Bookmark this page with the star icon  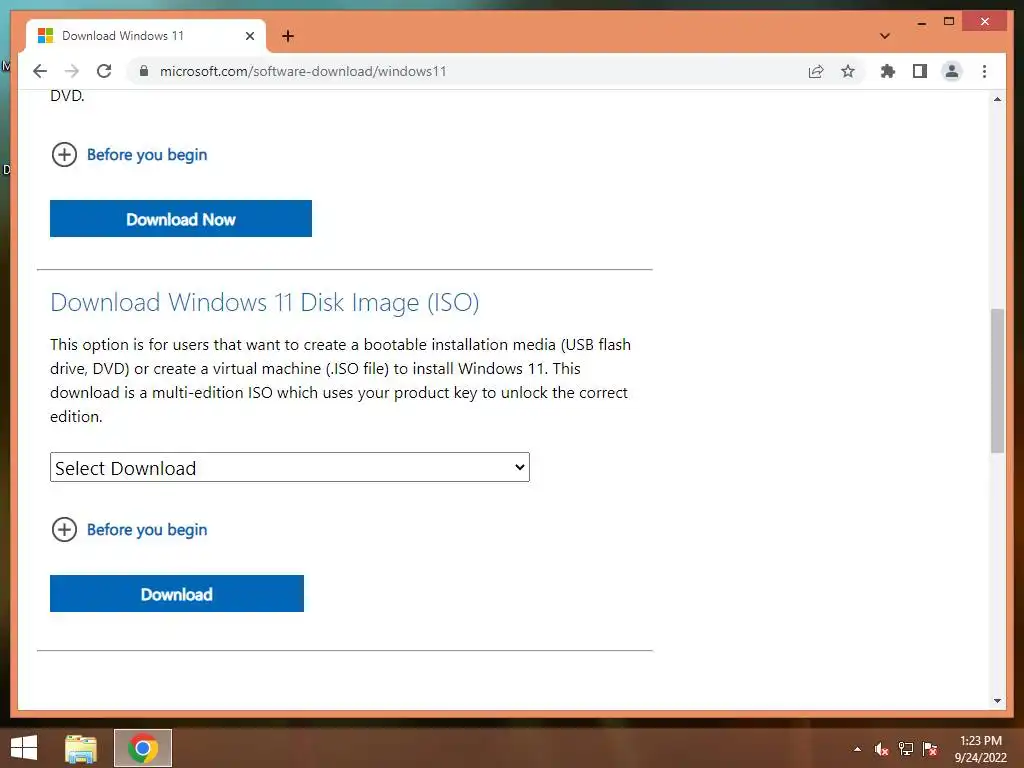pos(848,71)
